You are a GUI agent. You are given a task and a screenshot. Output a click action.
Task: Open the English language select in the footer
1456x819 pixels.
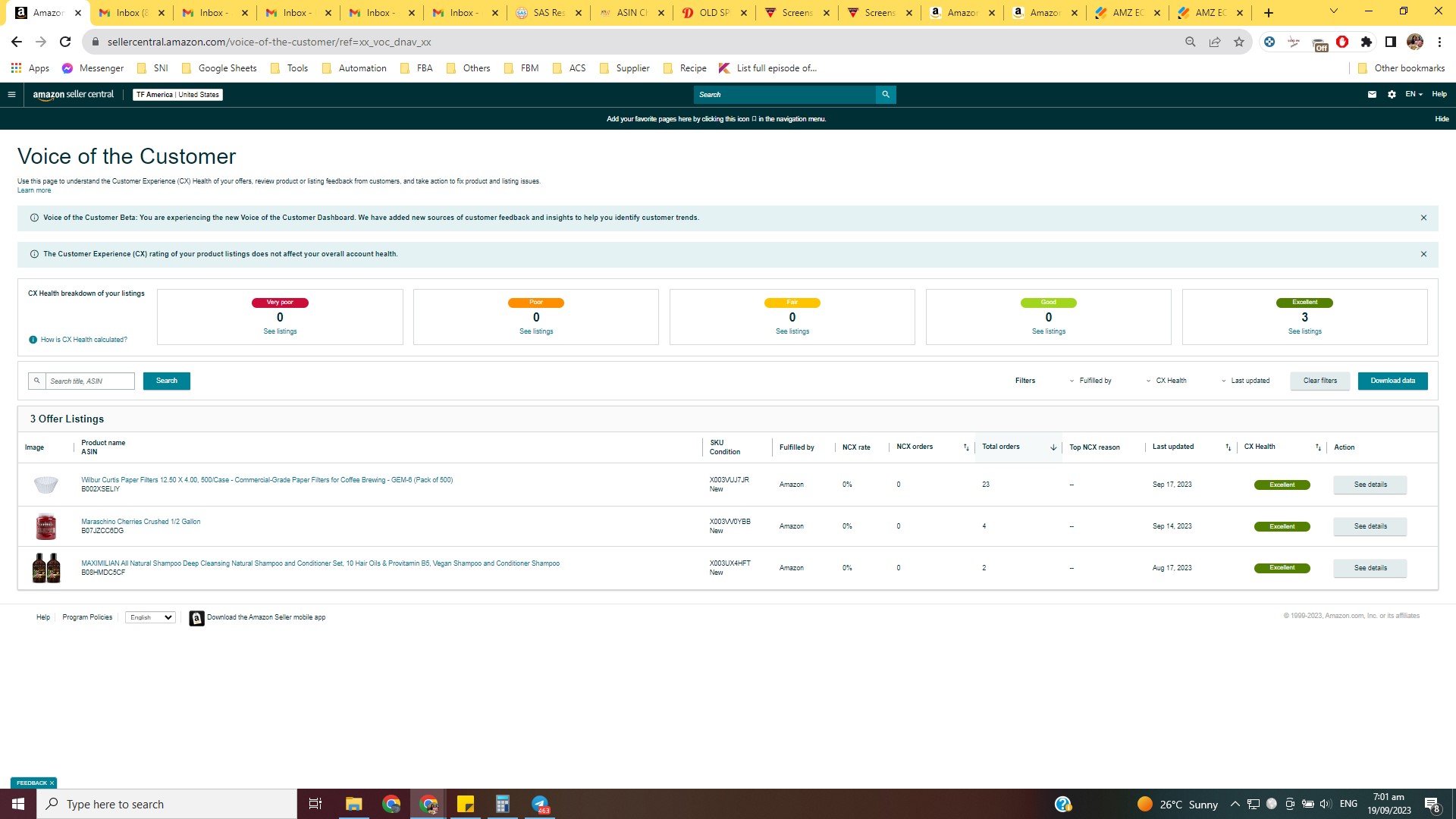150,617
